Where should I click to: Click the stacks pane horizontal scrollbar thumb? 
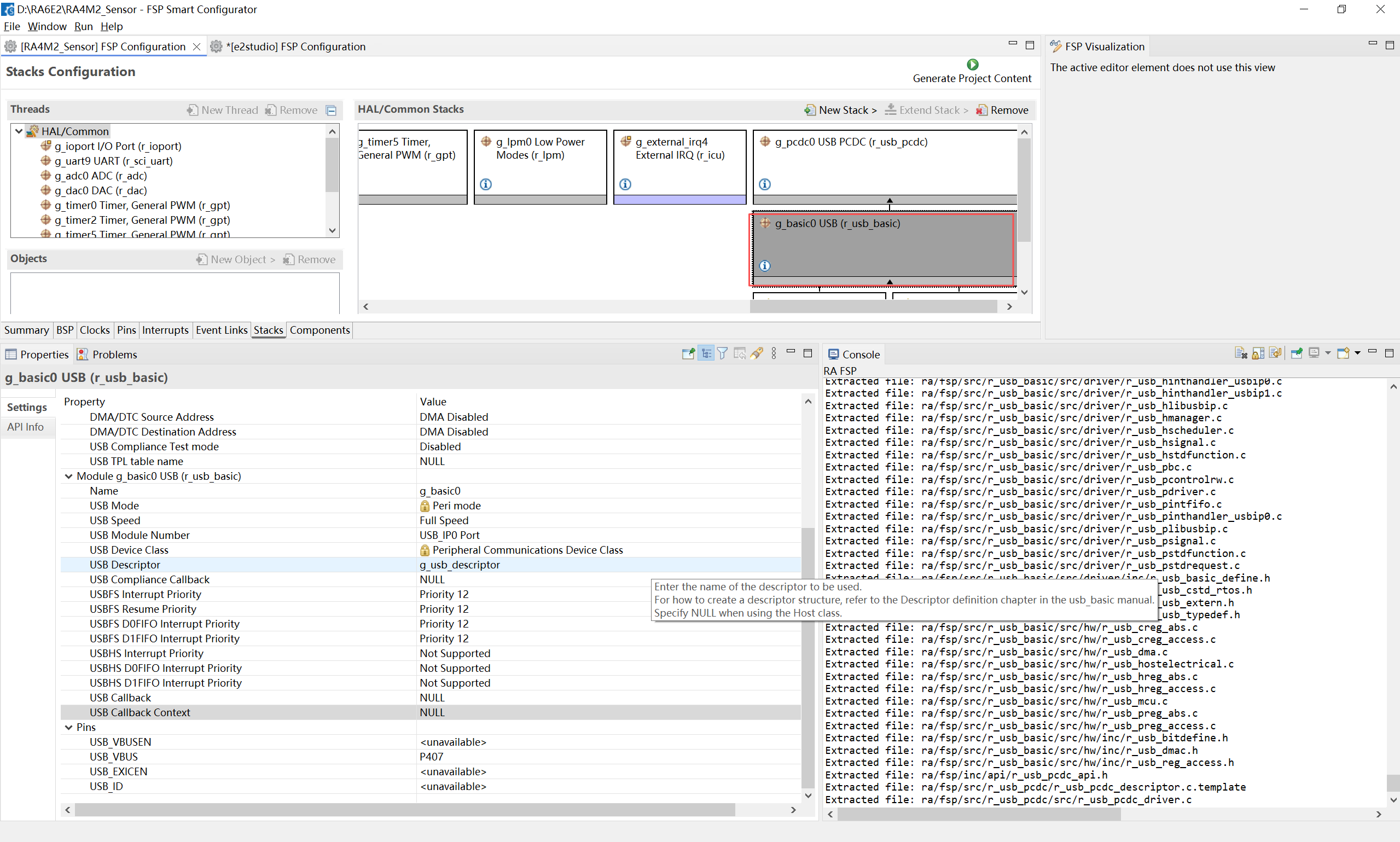(x=873, y=306)
